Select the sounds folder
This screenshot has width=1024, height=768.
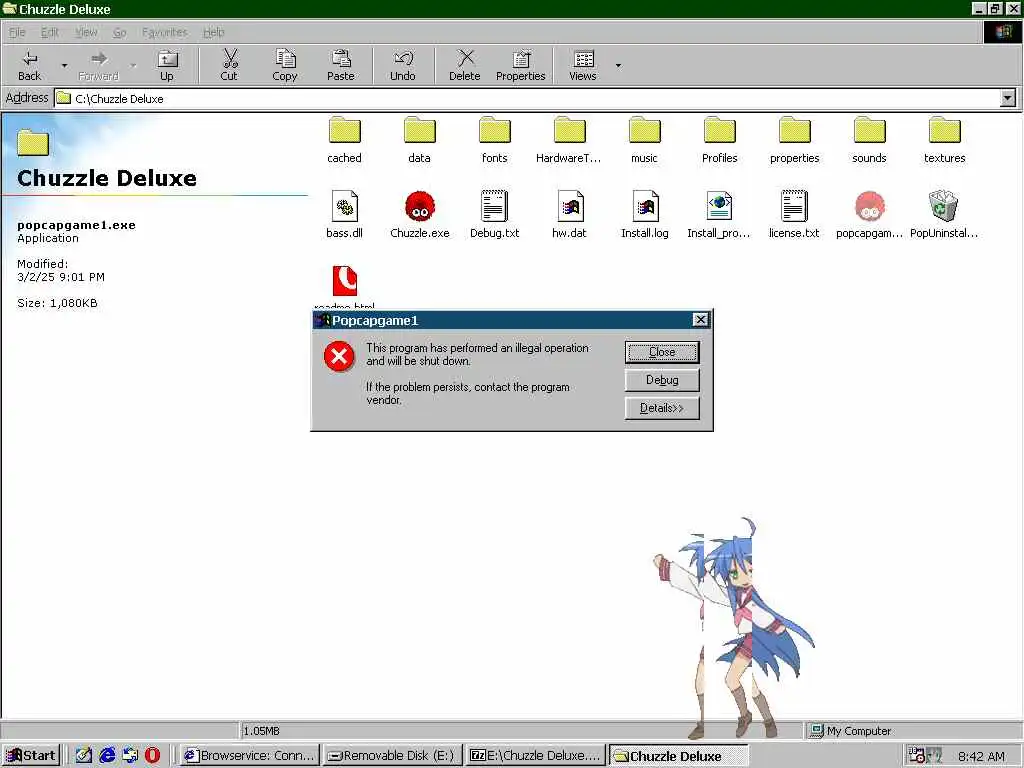[869, 140]
